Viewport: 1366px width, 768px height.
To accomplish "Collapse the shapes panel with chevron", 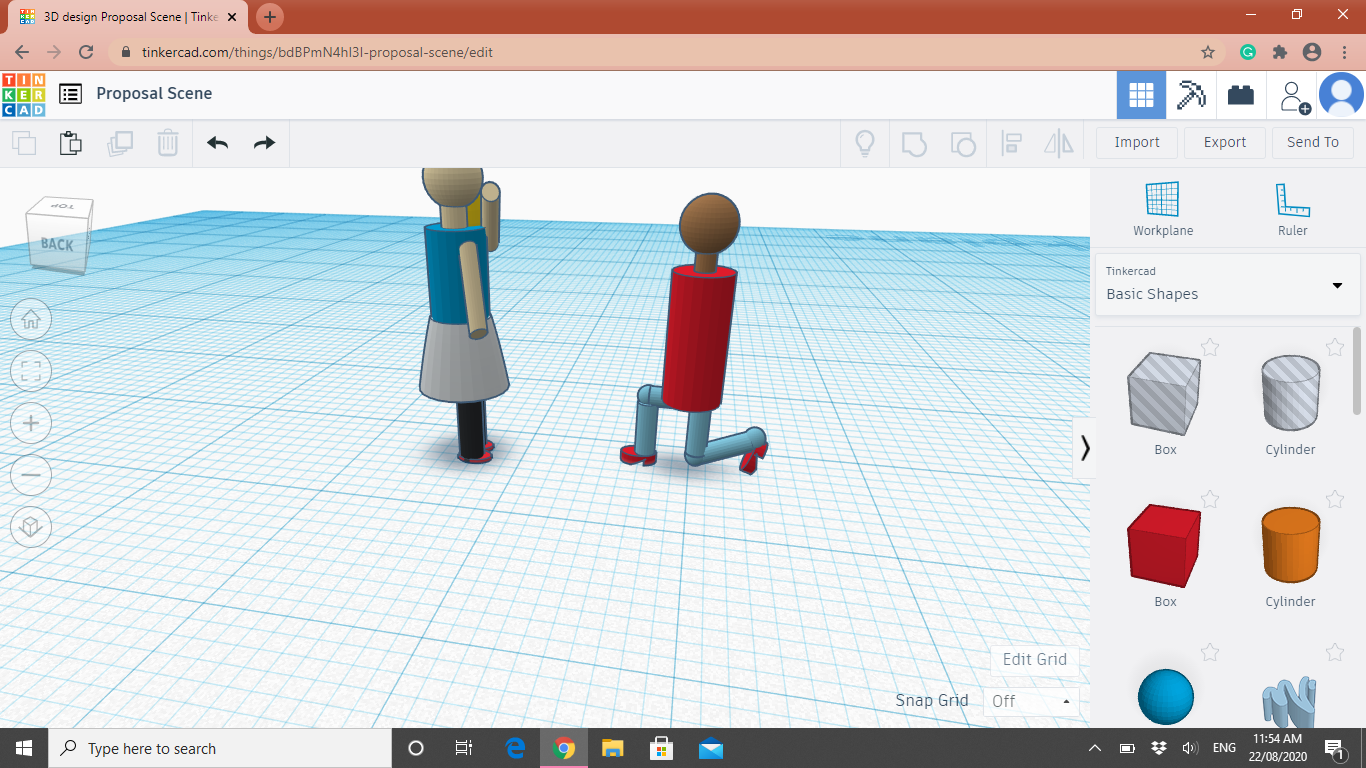I will [1085, 448].
